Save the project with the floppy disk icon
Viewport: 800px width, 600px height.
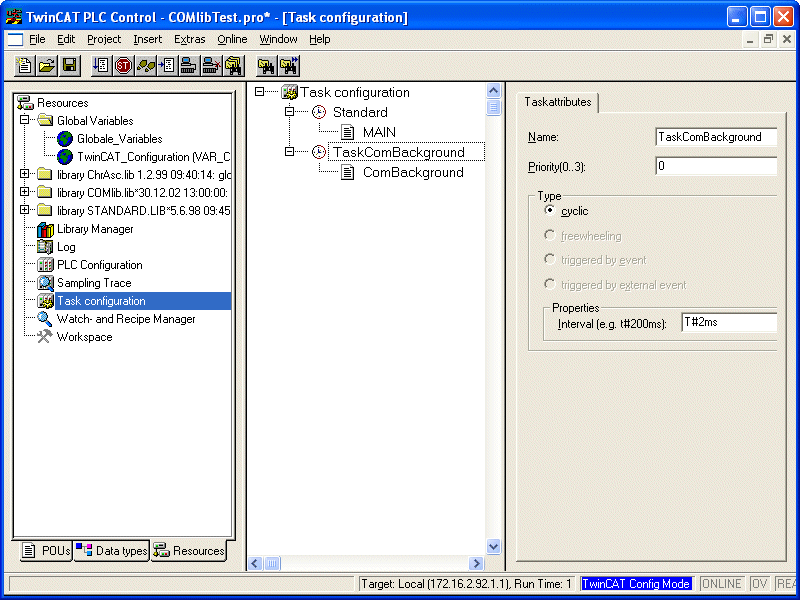[69, 65]
